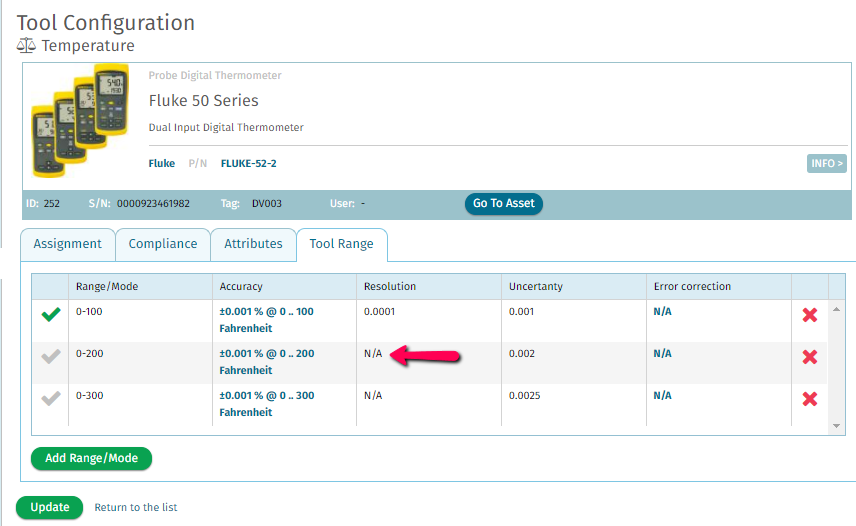Click uncertainty value 0.002
This screenshot has width=856, height=526.
pyautogui.click(x=522, y=354)
